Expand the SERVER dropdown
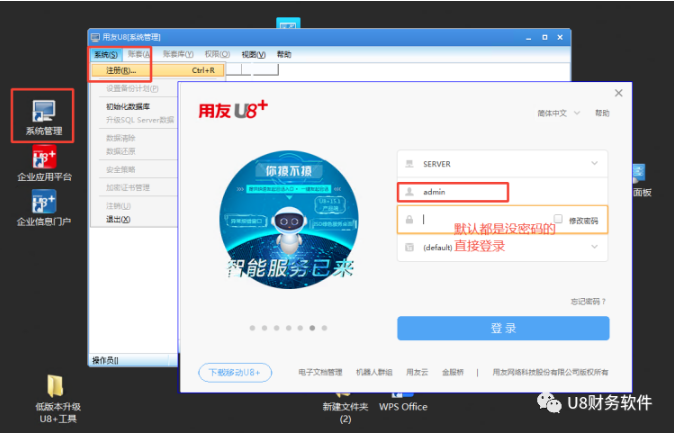This screenshot has width=674, height=434. 594,163
